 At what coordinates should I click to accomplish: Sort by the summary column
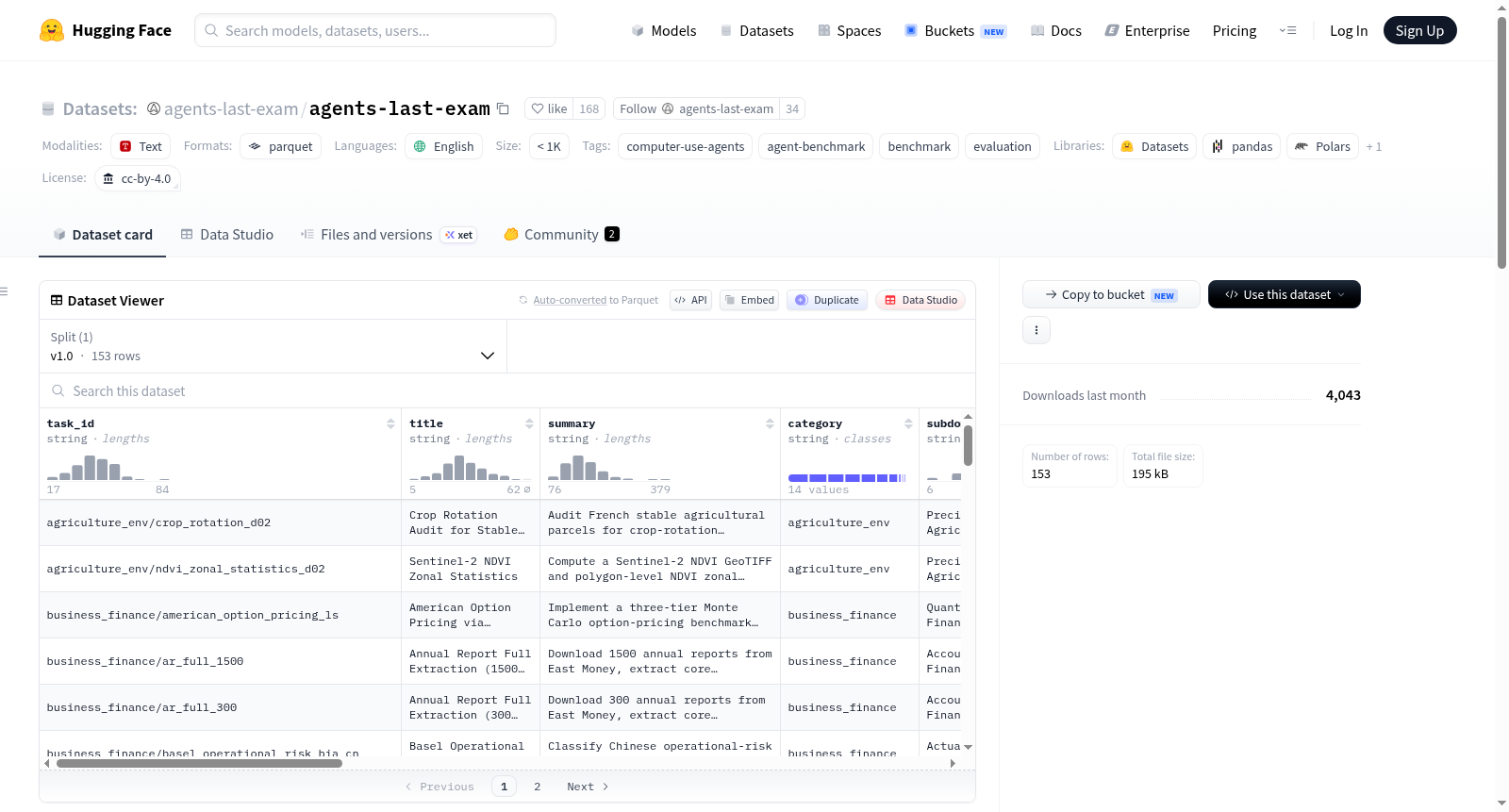770,423
